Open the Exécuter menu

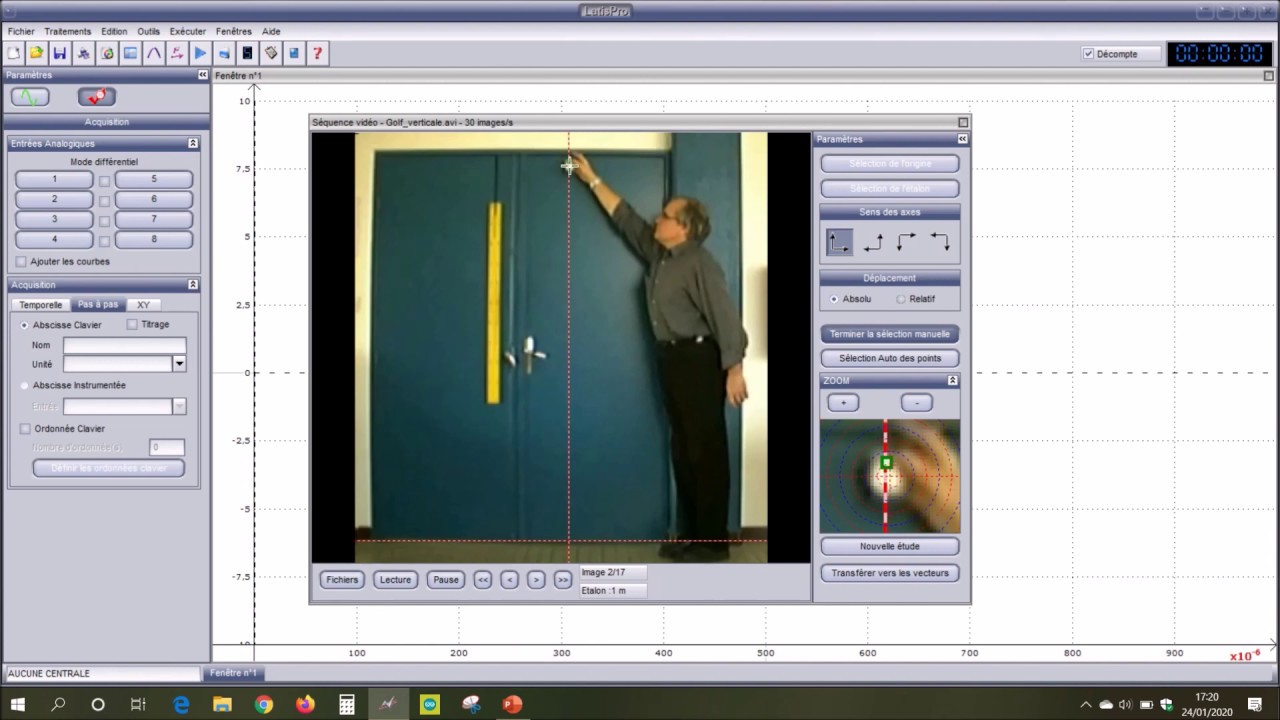188,31
